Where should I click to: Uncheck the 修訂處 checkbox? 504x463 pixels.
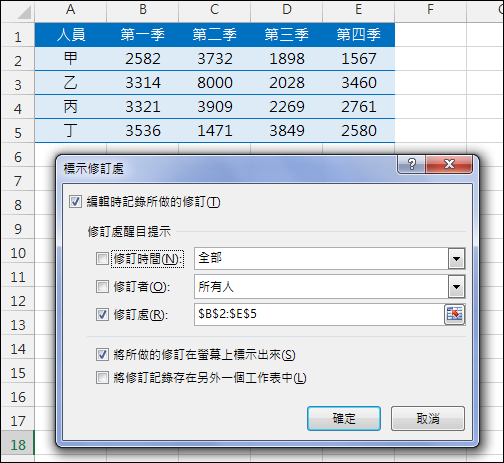coord(102,314)
